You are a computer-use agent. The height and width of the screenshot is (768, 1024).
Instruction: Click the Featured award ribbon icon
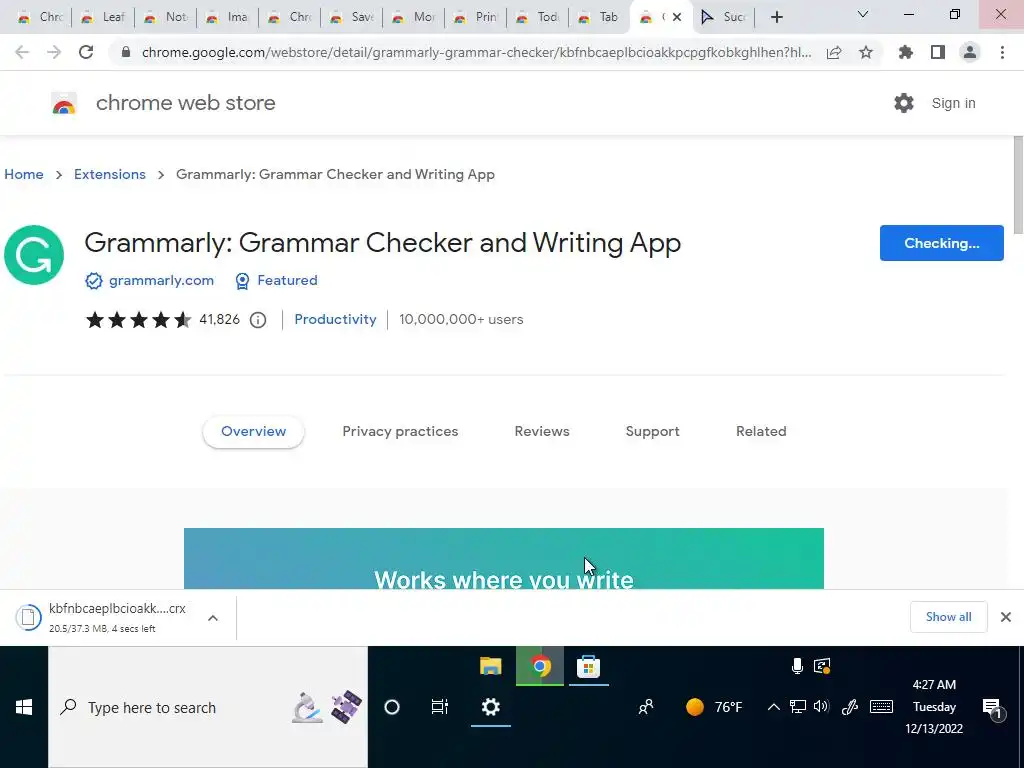tap(242, 281)
